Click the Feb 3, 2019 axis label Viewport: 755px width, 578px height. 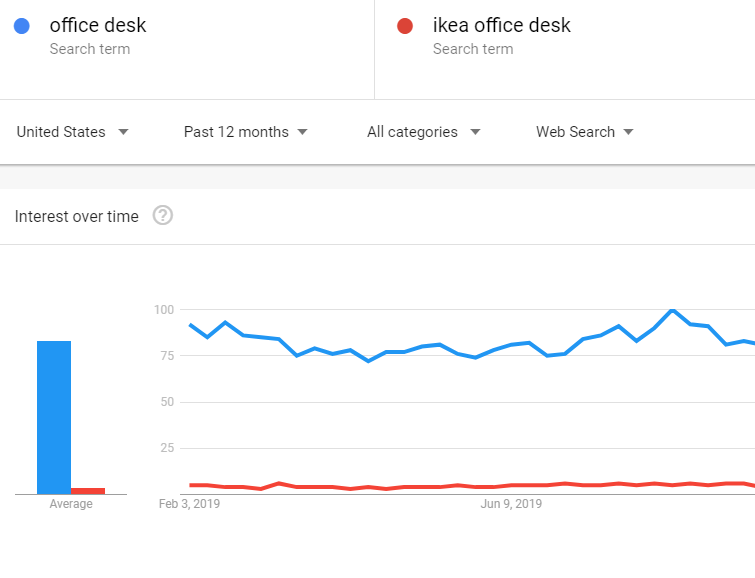[189, 504]
